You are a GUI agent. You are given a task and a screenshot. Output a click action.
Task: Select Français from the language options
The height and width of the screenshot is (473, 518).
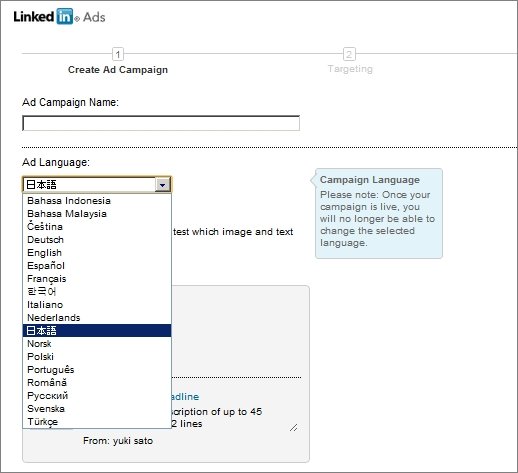pyautogui.click(x=97, y=279)
